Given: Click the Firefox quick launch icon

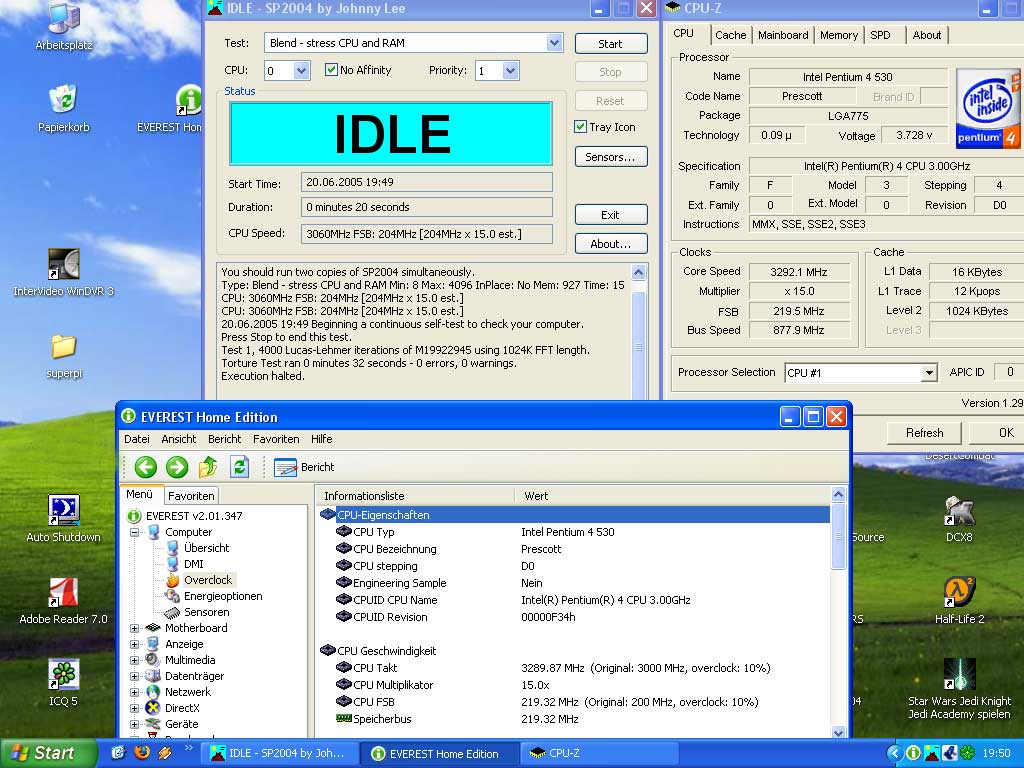Looking at the screenshot, I should 142,752.
